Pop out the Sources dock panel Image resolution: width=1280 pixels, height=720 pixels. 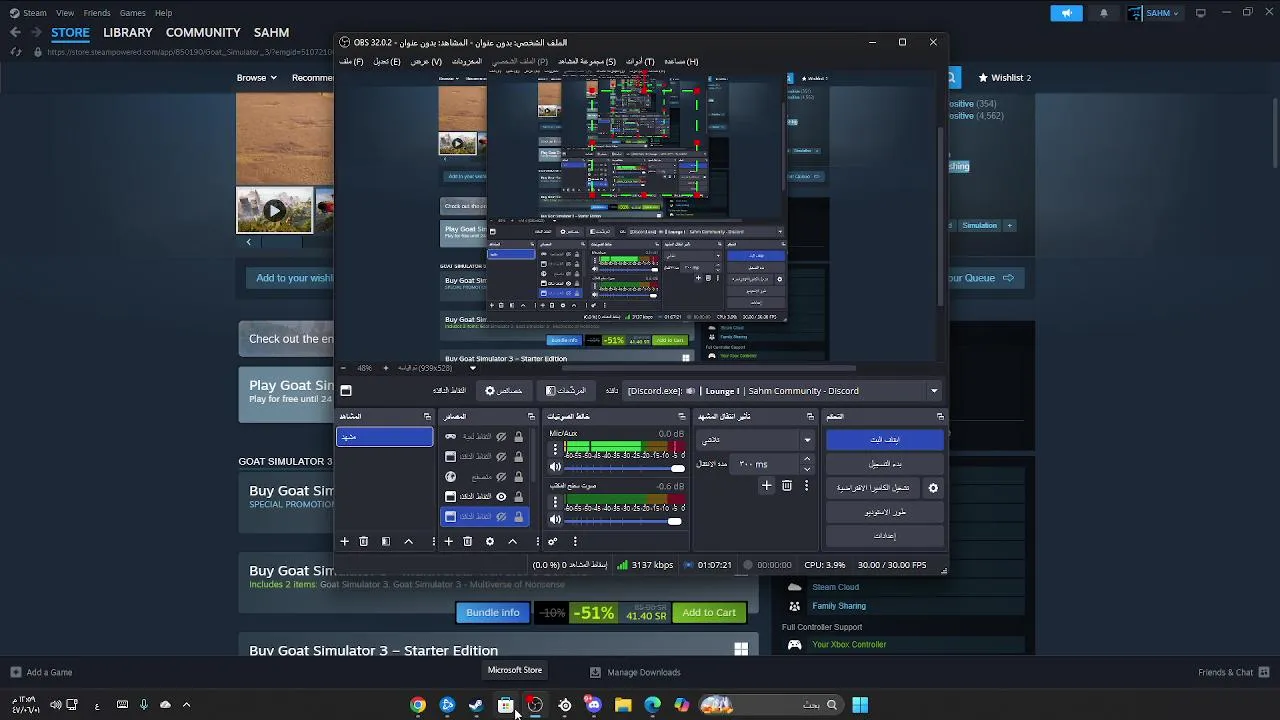tap(531, 416)
